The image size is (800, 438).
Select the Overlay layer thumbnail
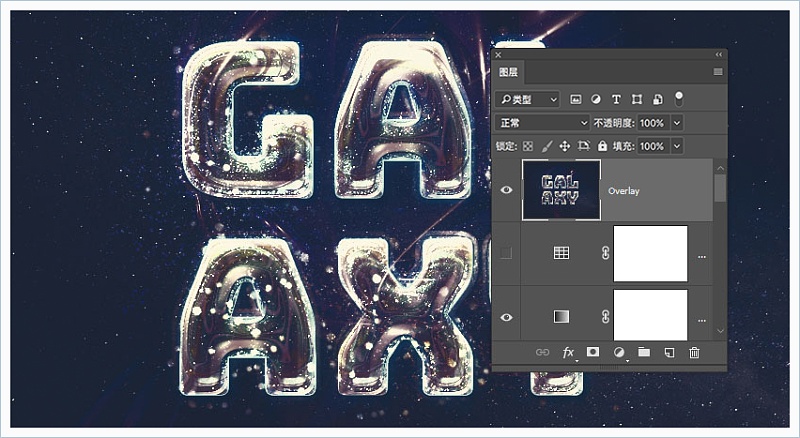click(x=561, y=189)
